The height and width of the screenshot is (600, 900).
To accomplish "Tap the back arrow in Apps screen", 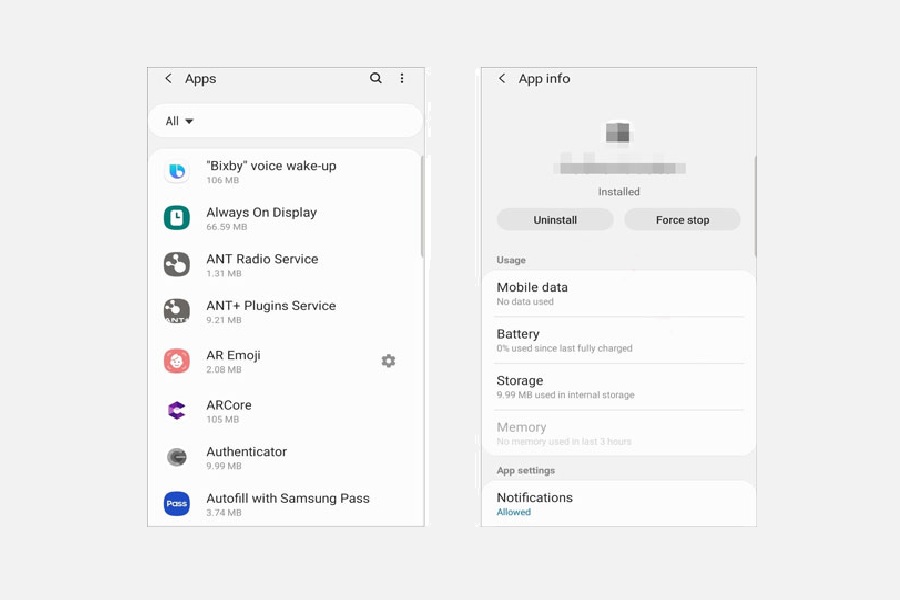I will pos(168,79).
